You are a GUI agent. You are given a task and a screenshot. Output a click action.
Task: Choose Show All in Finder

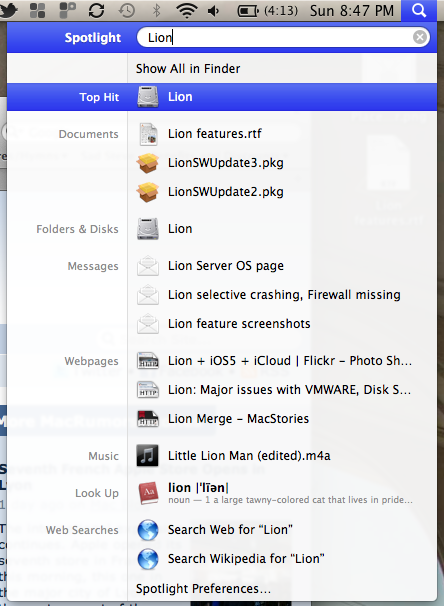pos(188,68)
